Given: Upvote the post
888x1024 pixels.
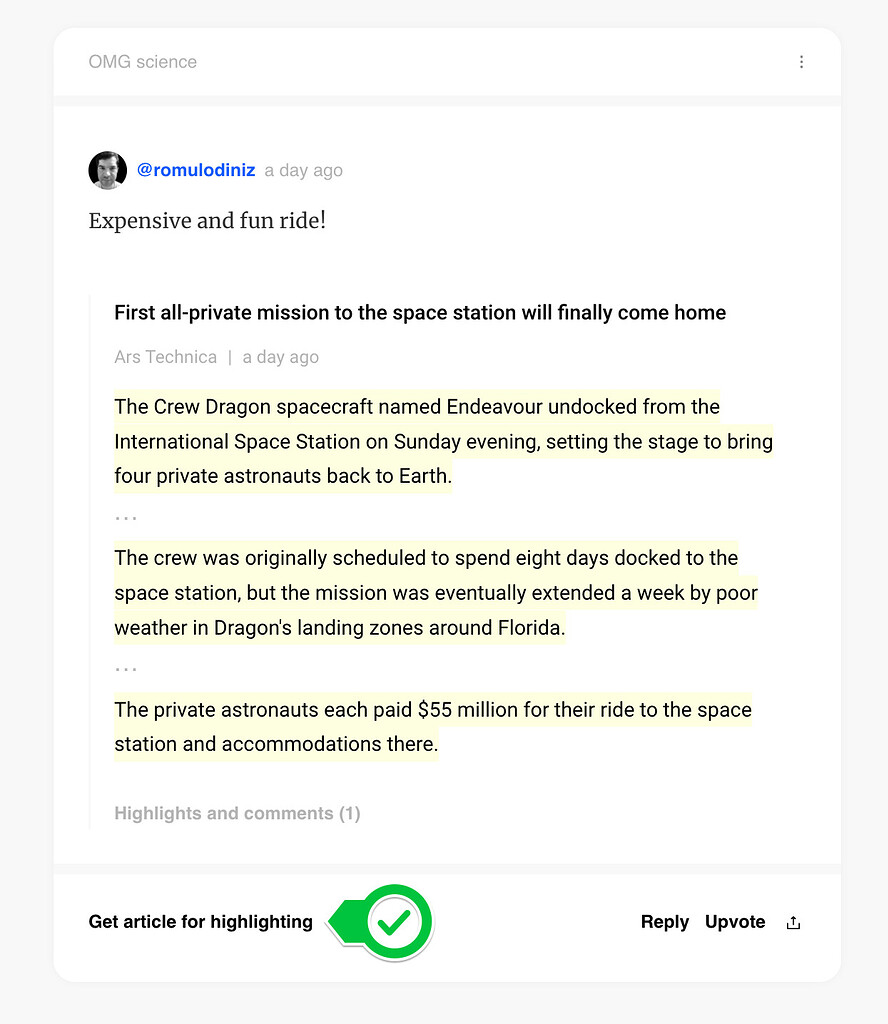Looking at the screenshot, I should pos(735,922).
